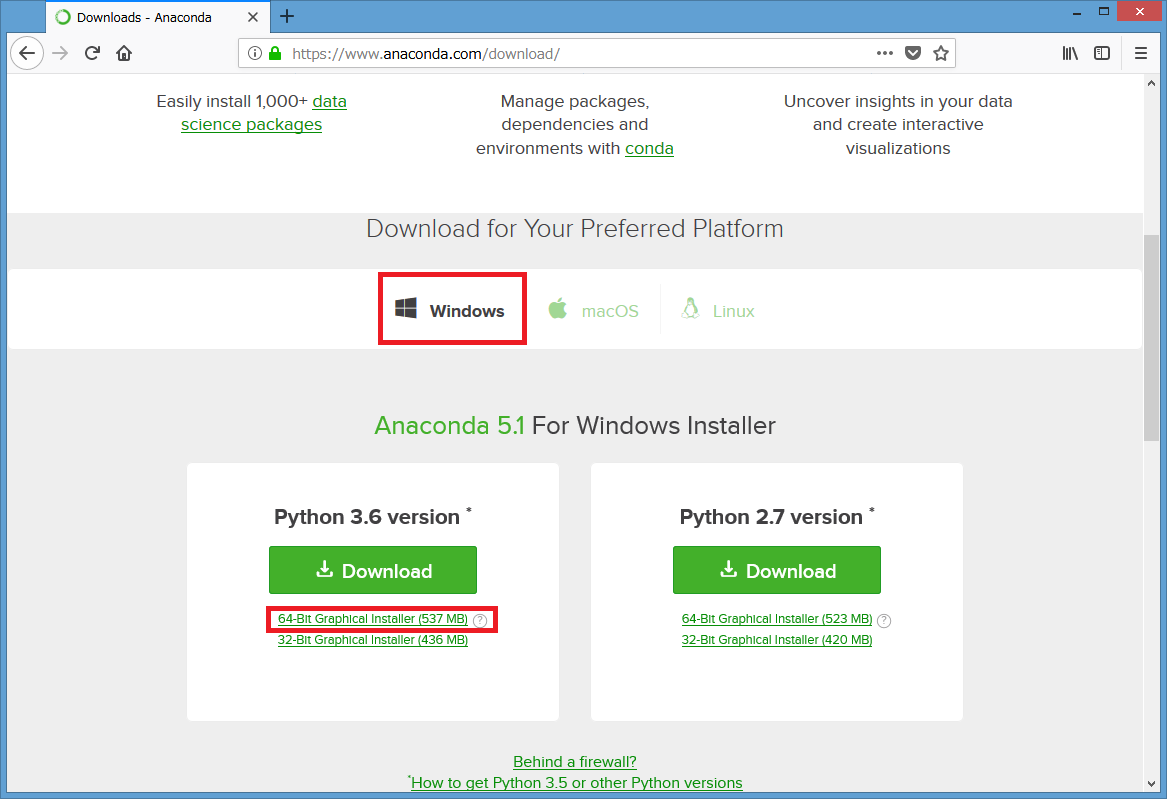
Task: Select the Windows platform tab
Action: 451,310
